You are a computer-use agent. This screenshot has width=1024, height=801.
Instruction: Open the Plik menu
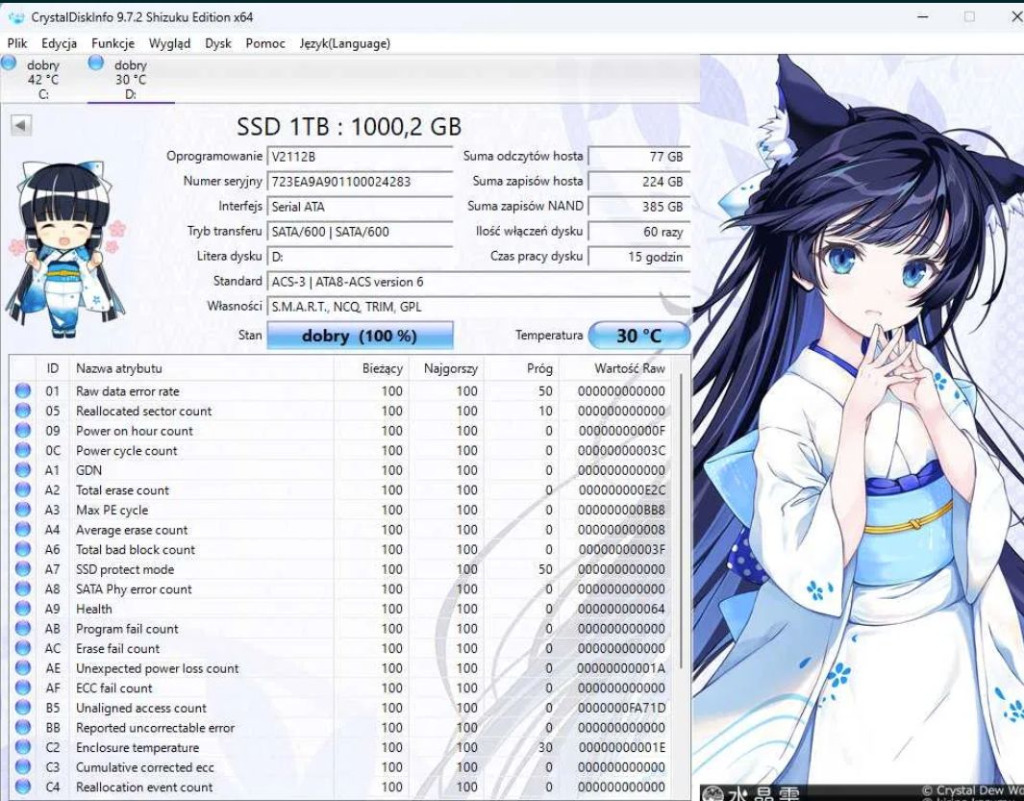[x=17, y=44]
